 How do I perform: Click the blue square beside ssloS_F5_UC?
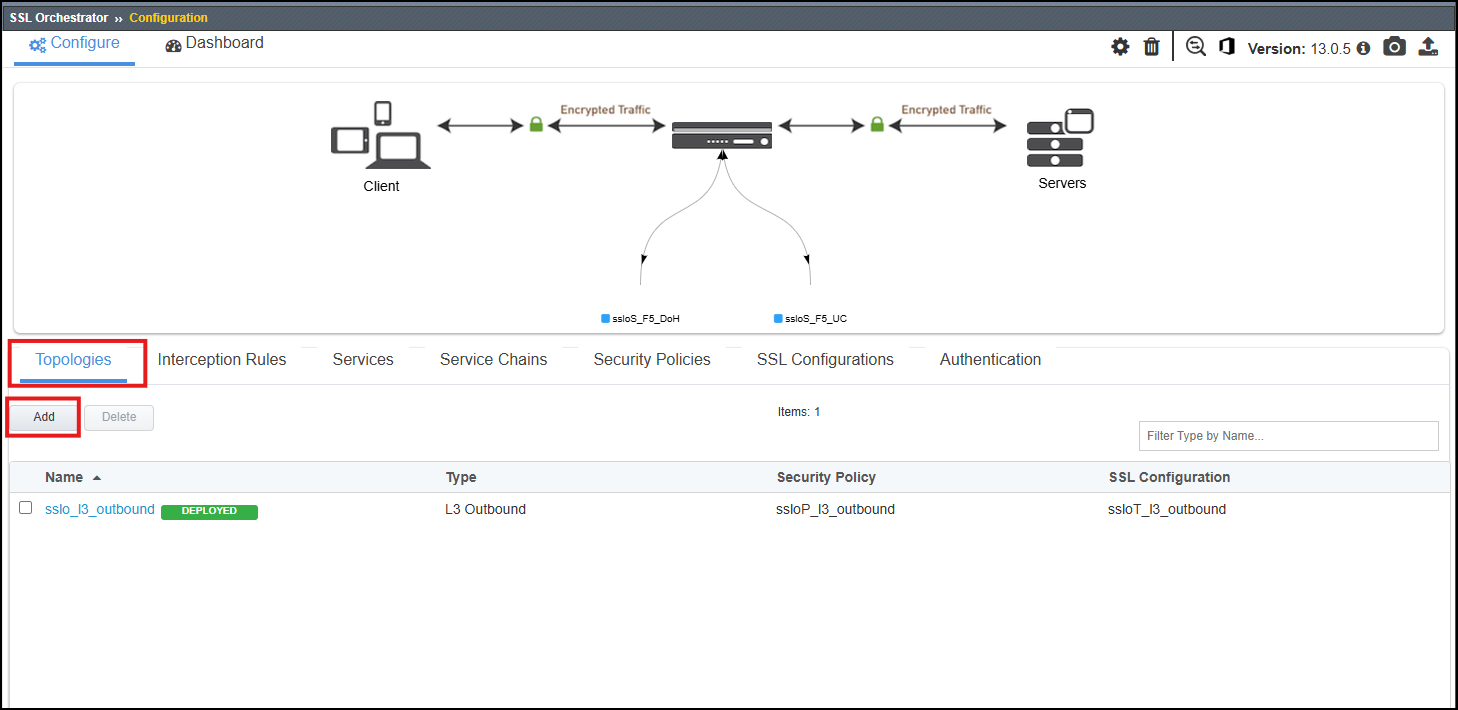click(x=778, y=319)
